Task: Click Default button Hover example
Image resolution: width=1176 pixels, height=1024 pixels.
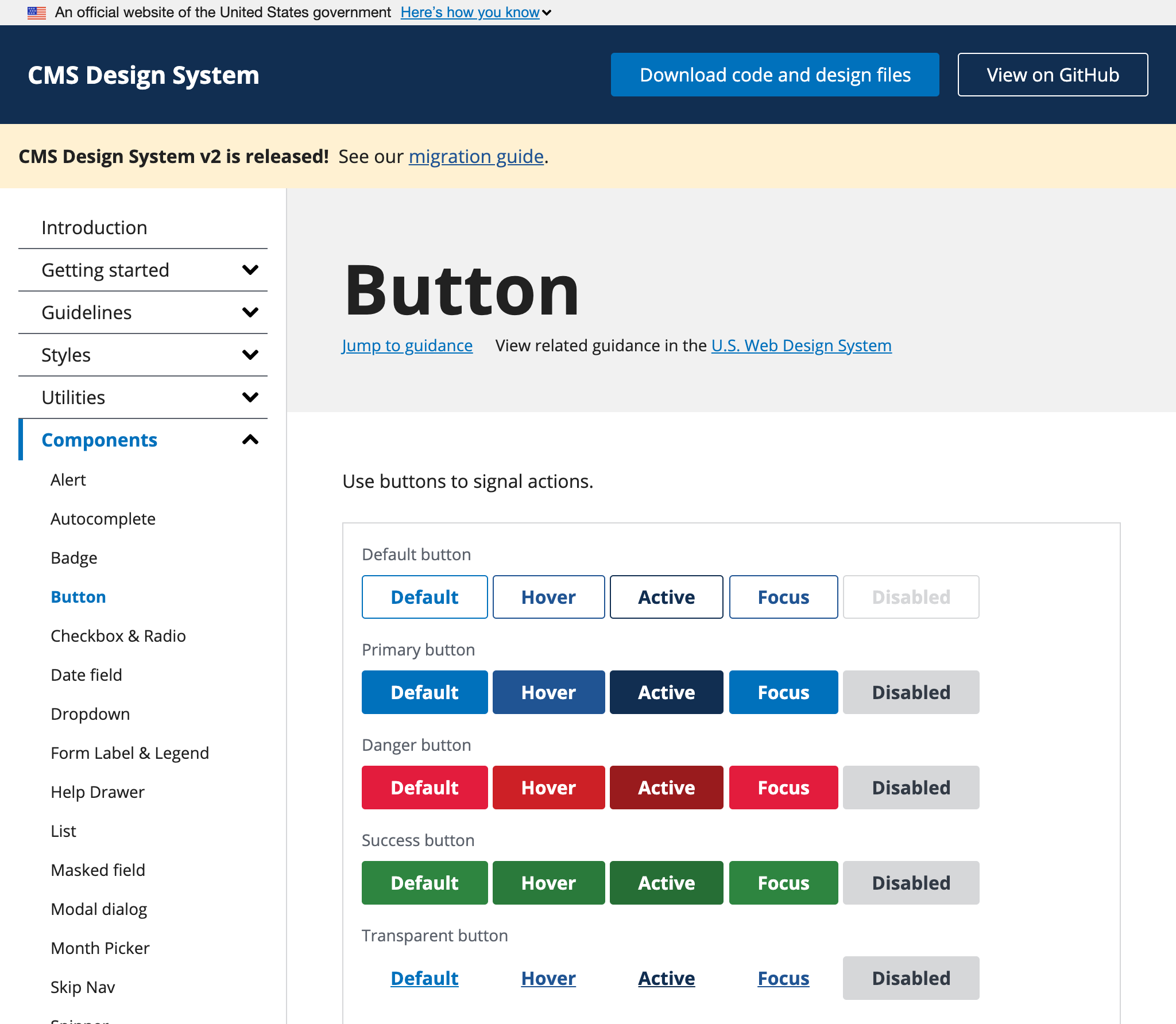Action: point(549,597)
